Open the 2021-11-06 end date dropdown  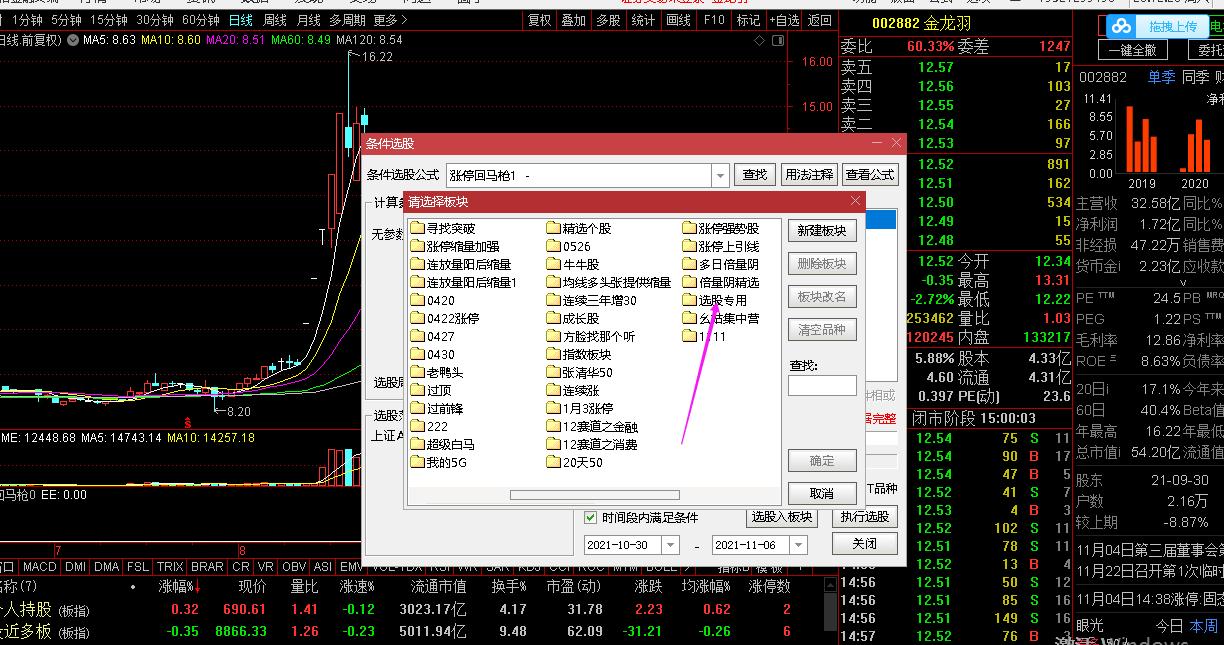click(797, 544)
